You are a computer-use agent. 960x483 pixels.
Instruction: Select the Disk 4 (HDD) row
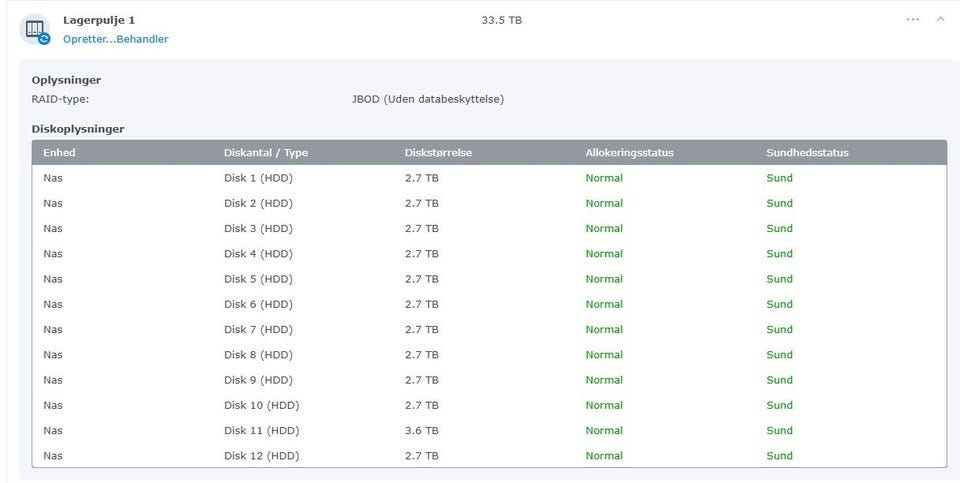coord(258,254)
